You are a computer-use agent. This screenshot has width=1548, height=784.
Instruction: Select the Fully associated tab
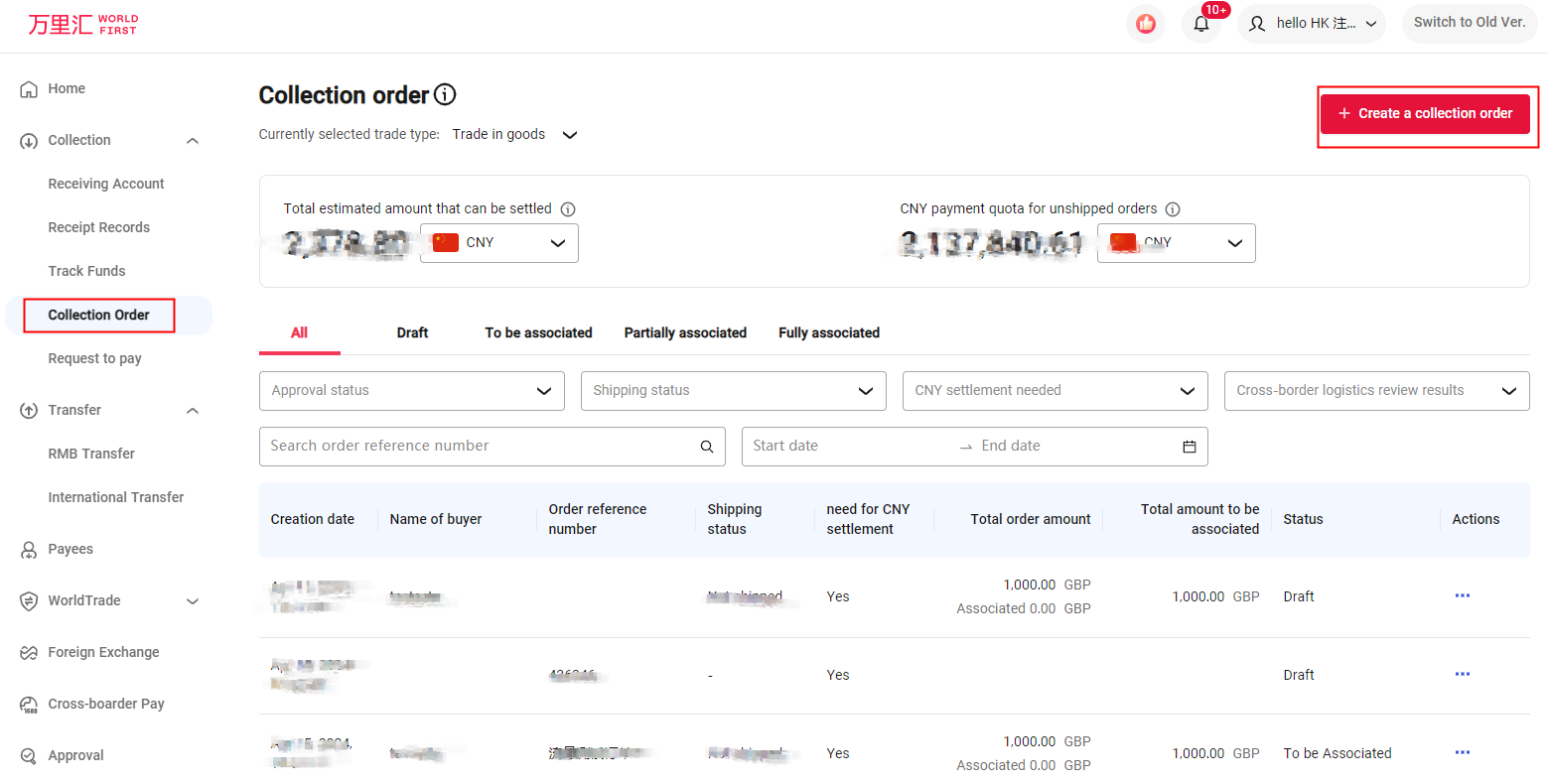(x=828, y=333)
